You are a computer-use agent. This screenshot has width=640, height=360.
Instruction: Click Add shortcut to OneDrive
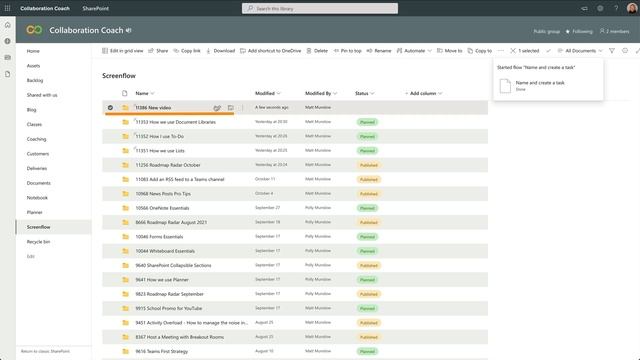click(271, 51)
